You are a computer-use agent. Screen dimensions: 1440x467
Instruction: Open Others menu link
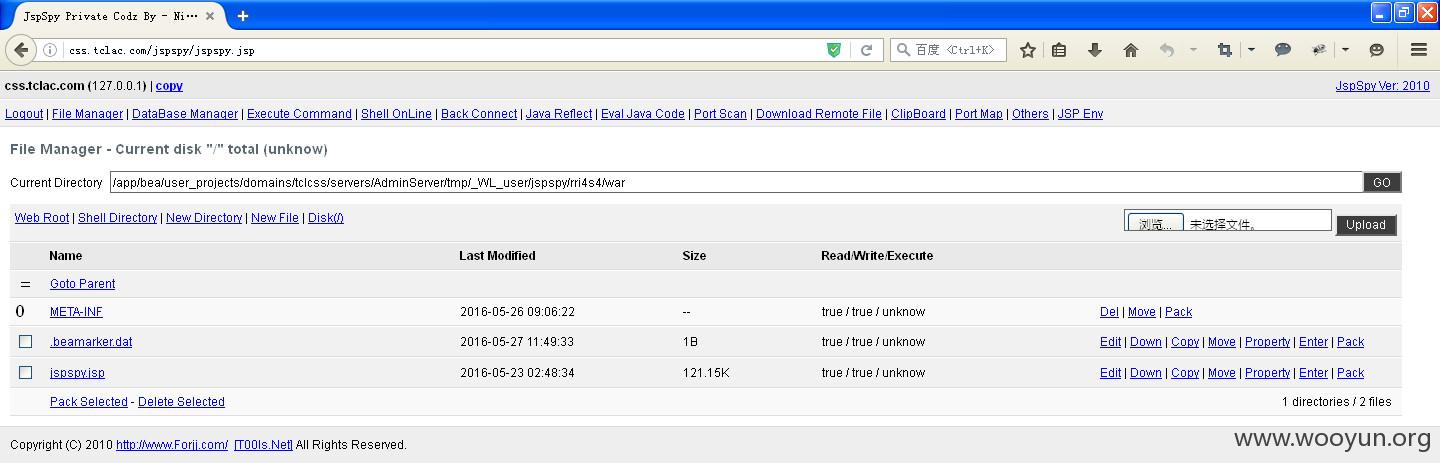(x=1030, y=114)
